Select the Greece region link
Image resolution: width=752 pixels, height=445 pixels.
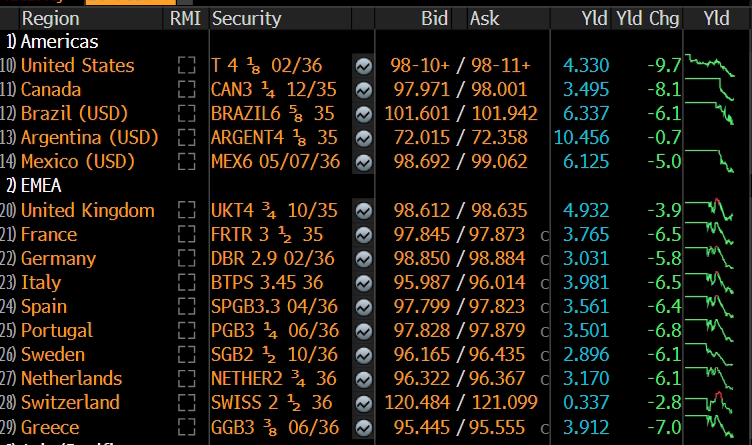click(x=50, y=427)
